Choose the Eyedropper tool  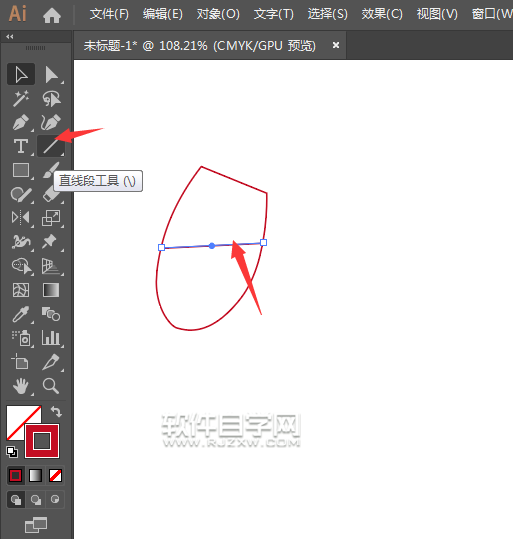(x=21, y=314)
